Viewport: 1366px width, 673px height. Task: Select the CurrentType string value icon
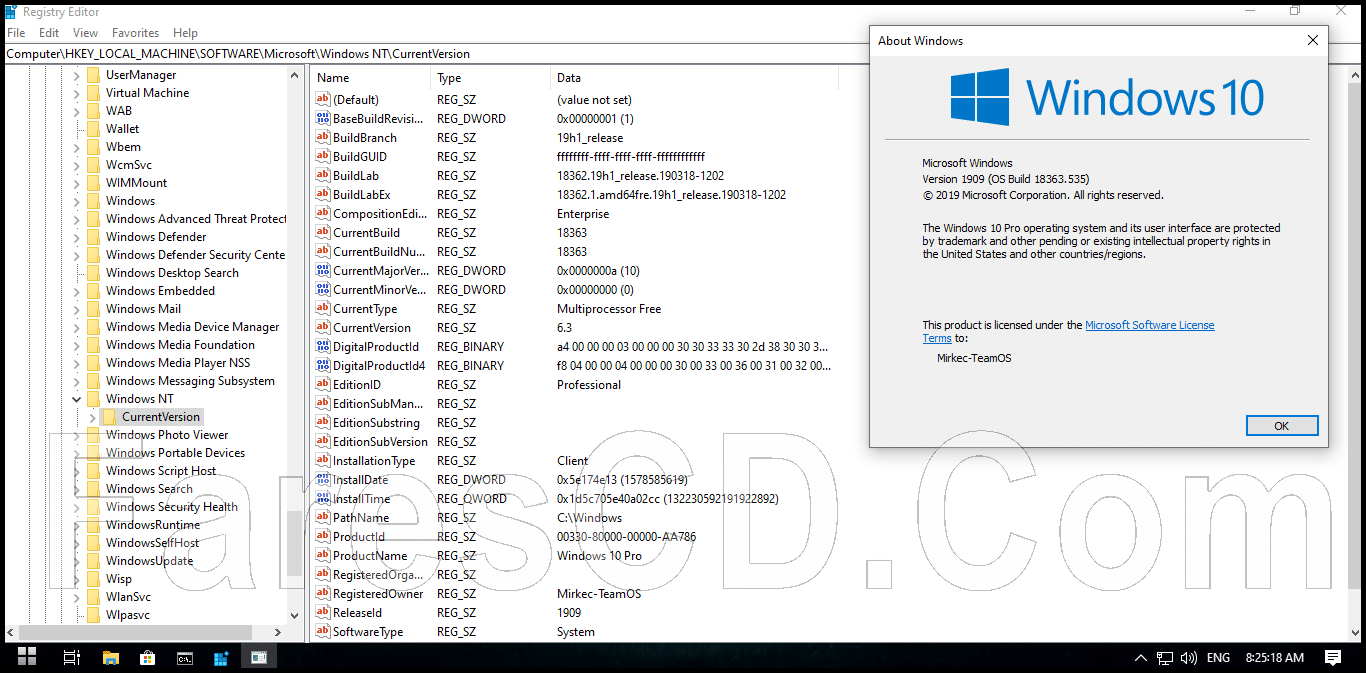[322, 308]
